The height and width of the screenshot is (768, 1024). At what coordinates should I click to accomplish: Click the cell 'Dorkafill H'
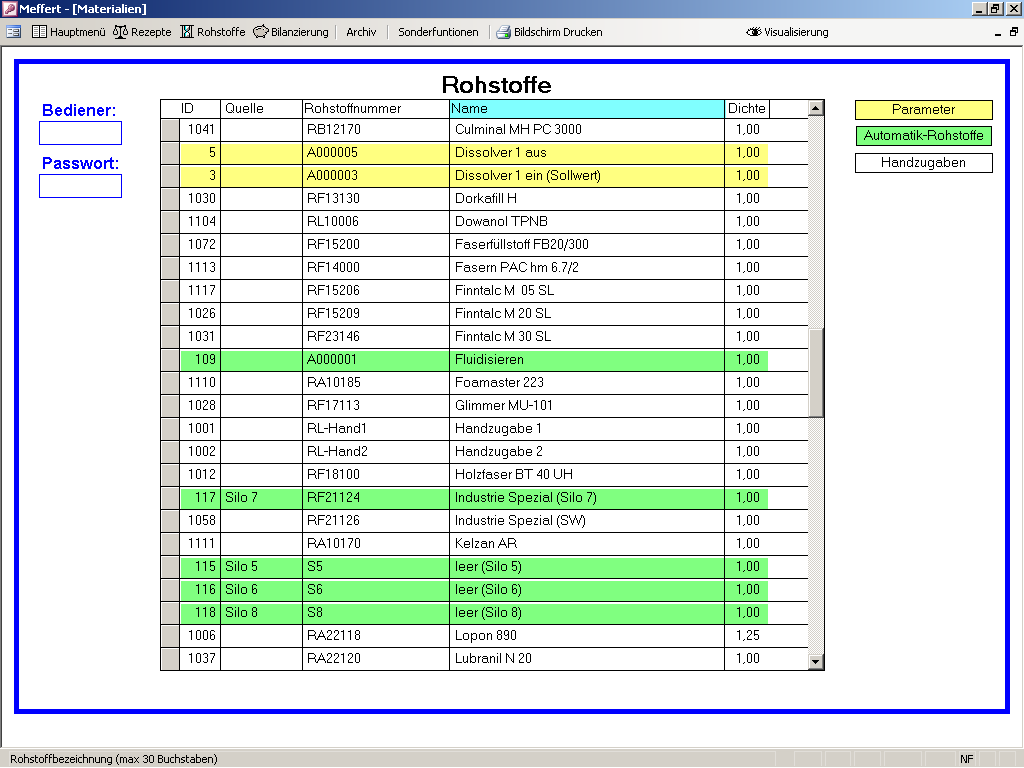point(587,199)
